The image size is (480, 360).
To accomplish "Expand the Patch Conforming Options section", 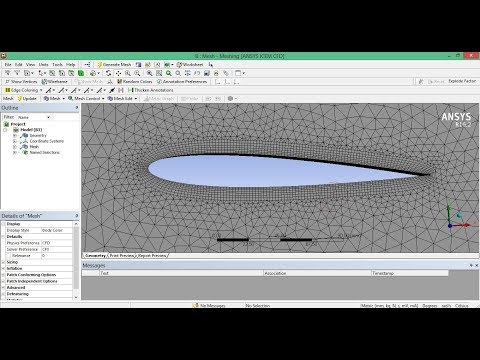I will point(3,275).
